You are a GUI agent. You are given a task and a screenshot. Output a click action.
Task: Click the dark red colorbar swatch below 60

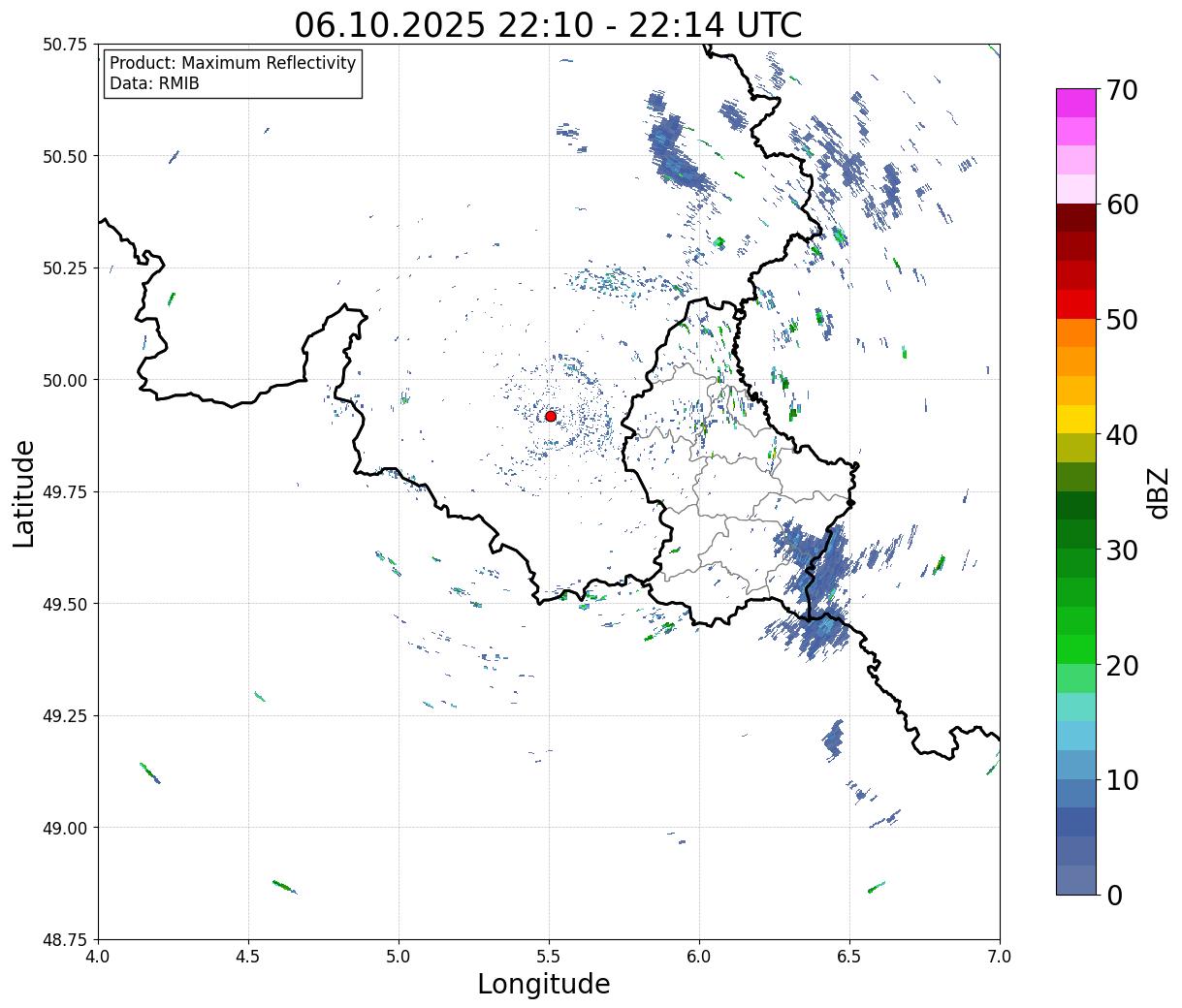pos(1076,218)
